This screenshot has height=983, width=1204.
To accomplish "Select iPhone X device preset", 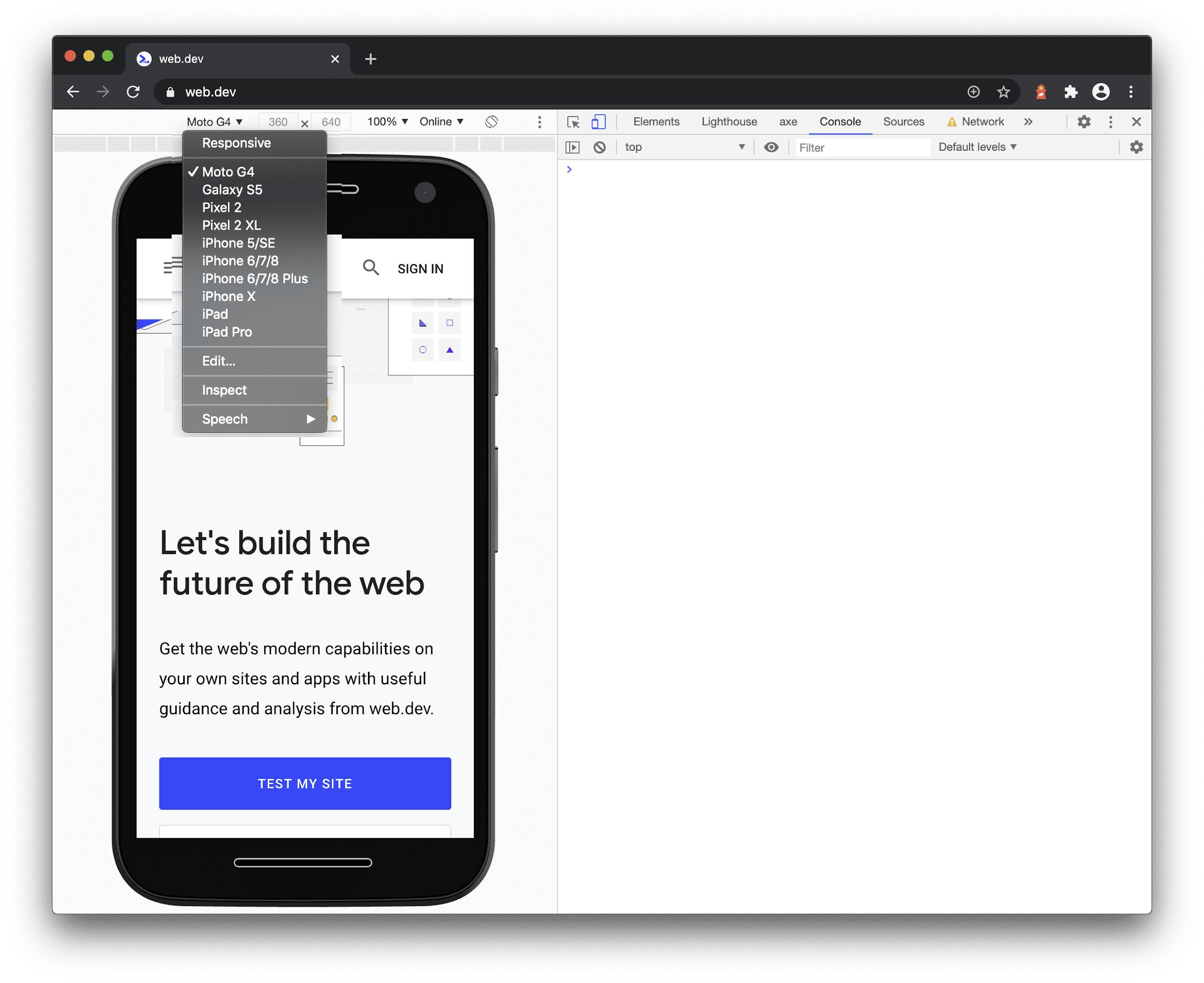I will pos(228,296).
